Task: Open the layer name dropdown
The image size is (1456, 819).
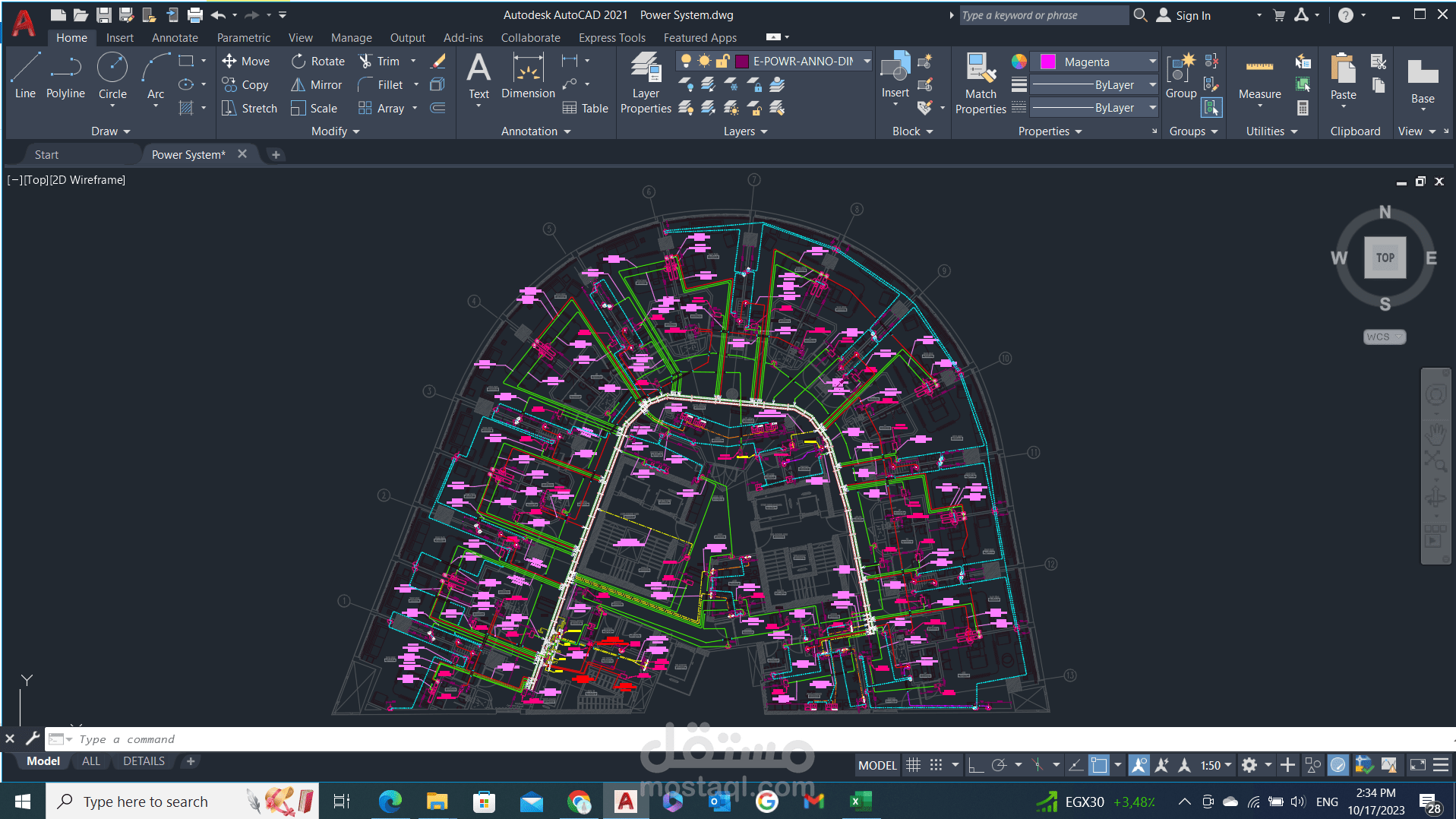Action: tap(867, 62)
